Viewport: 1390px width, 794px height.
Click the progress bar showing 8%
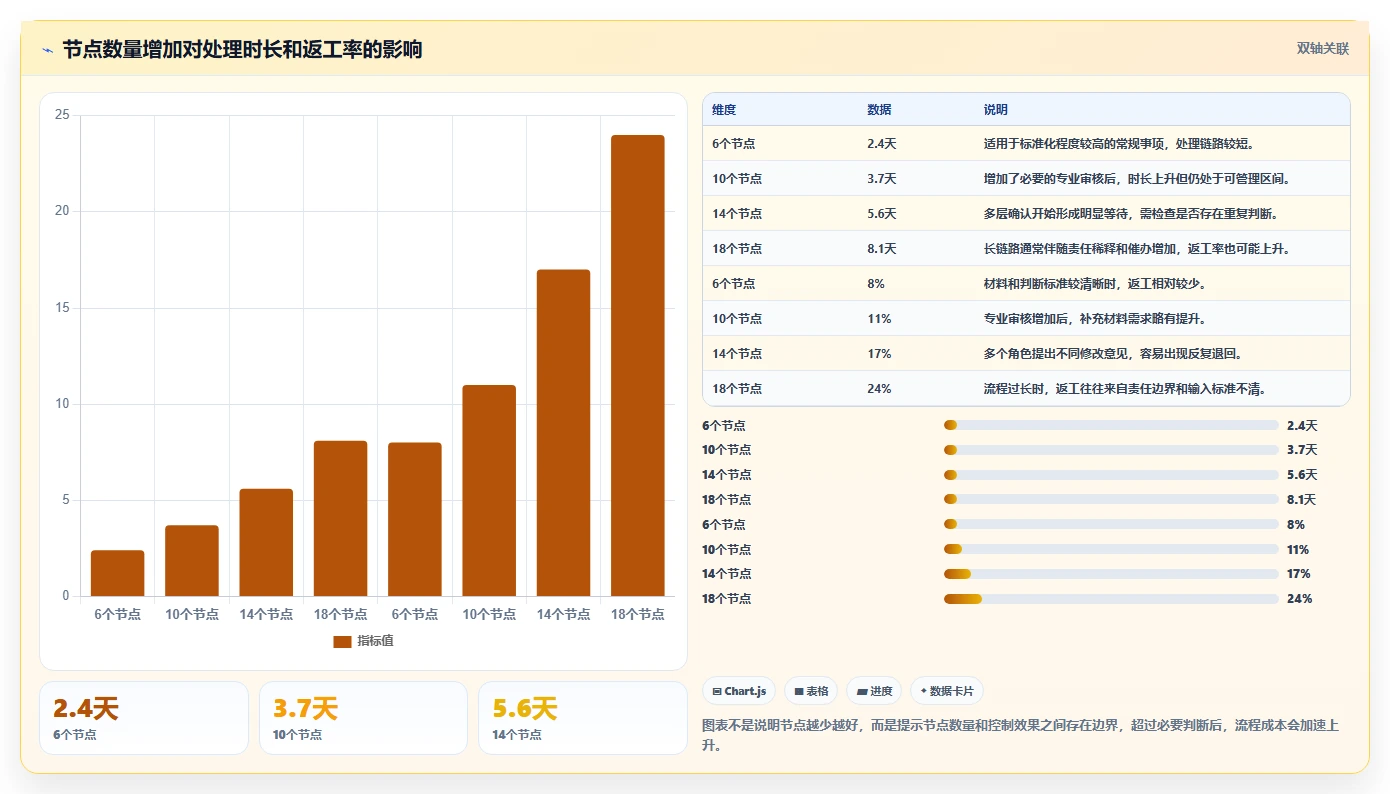pos(1111,525)
